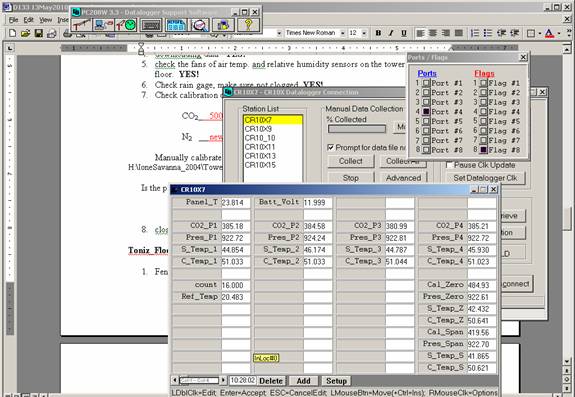The height and width of the screenshot is (397, 575).
Task: Toggle Port #1 checkbox
Action: coord(426,83)
